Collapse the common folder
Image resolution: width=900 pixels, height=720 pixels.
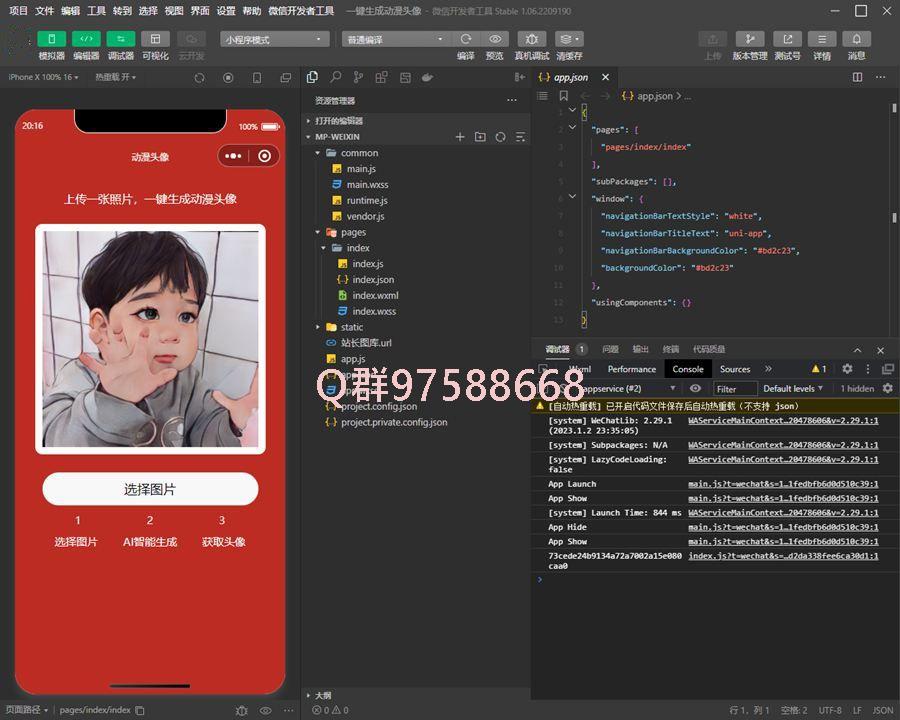[x=317, y=153]
